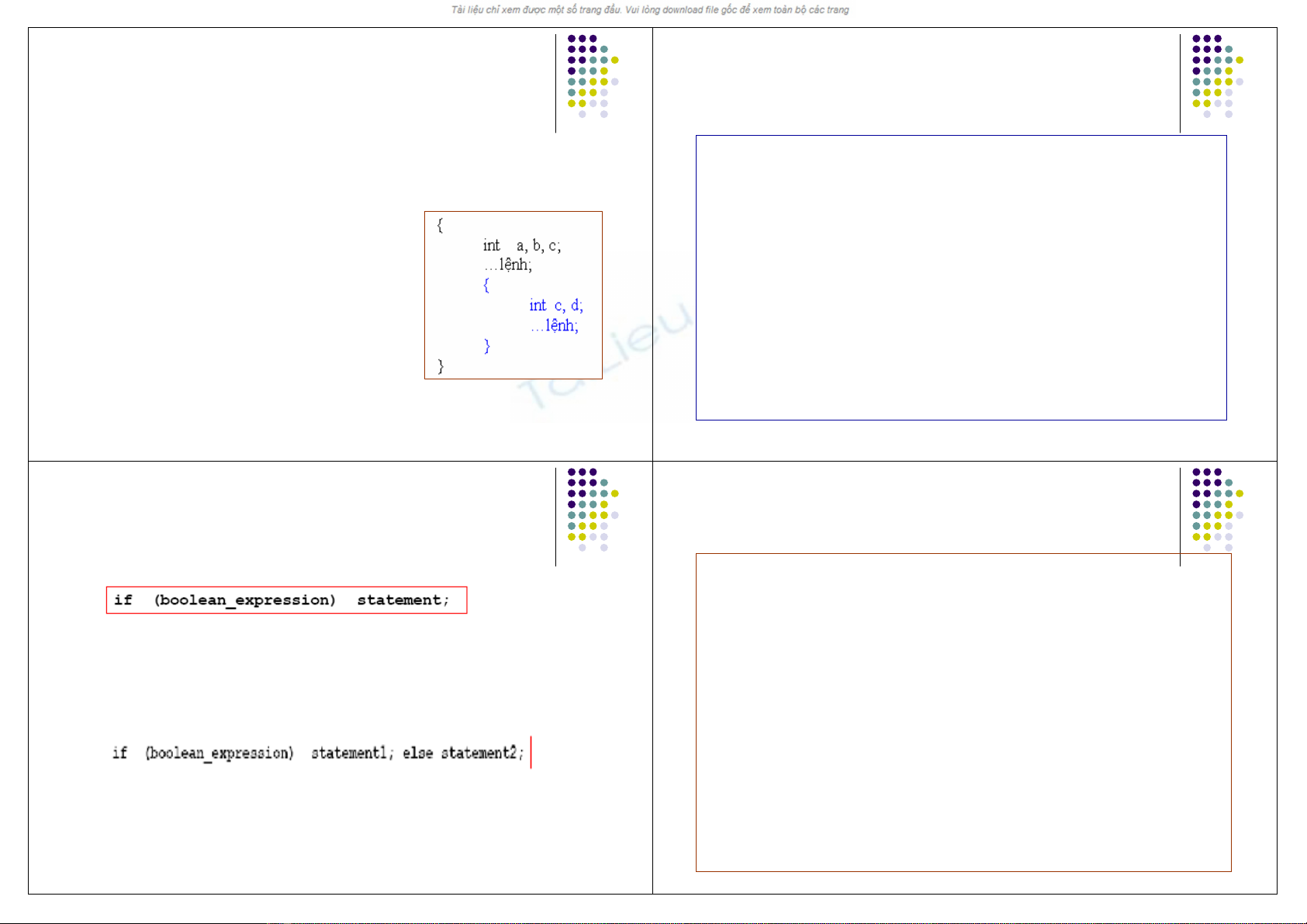The height and width of the screenshot is (924, 1307).
Task: Click '(boolean_expression)' in the if-else line
Action: tap(220, 753)
